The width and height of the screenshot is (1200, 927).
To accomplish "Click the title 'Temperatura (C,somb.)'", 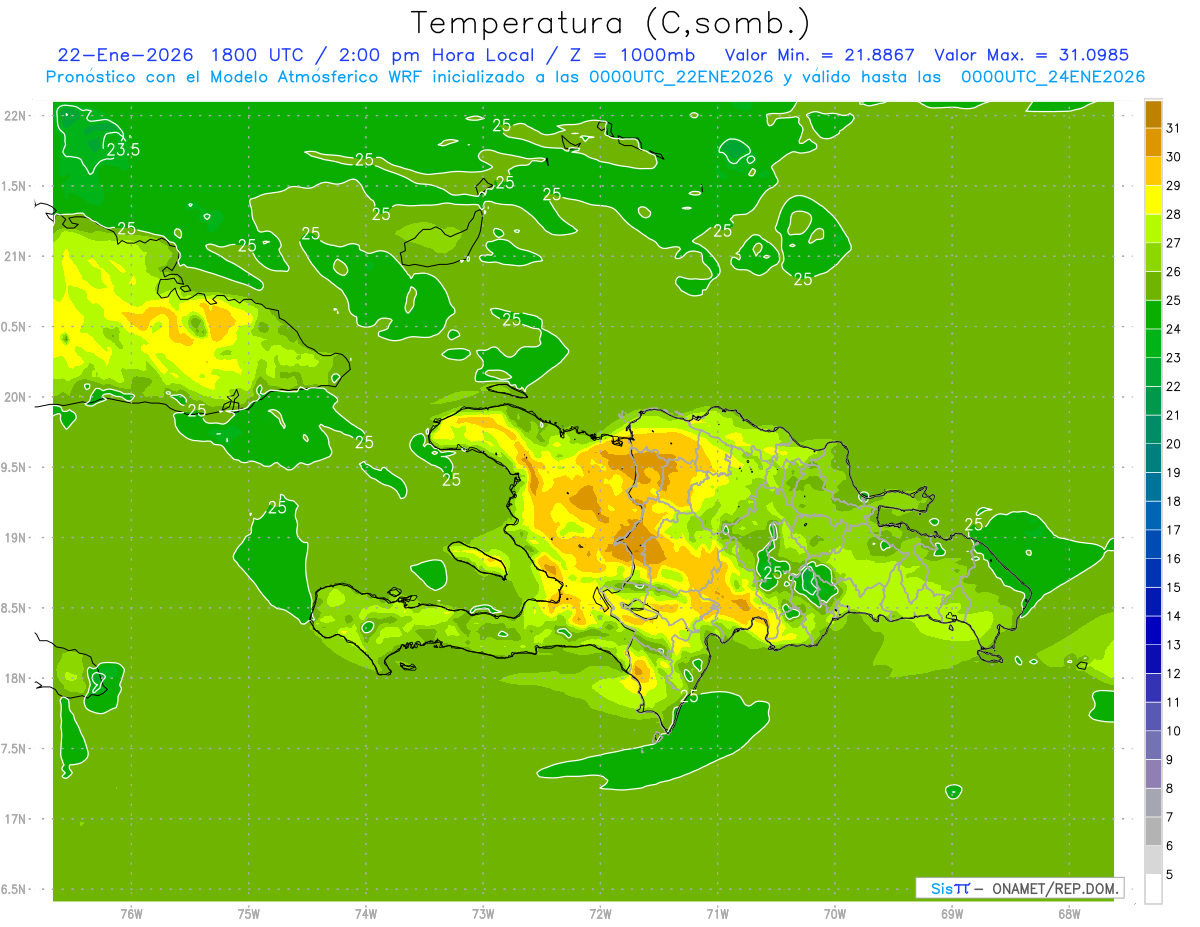I will tap(610, 23).
